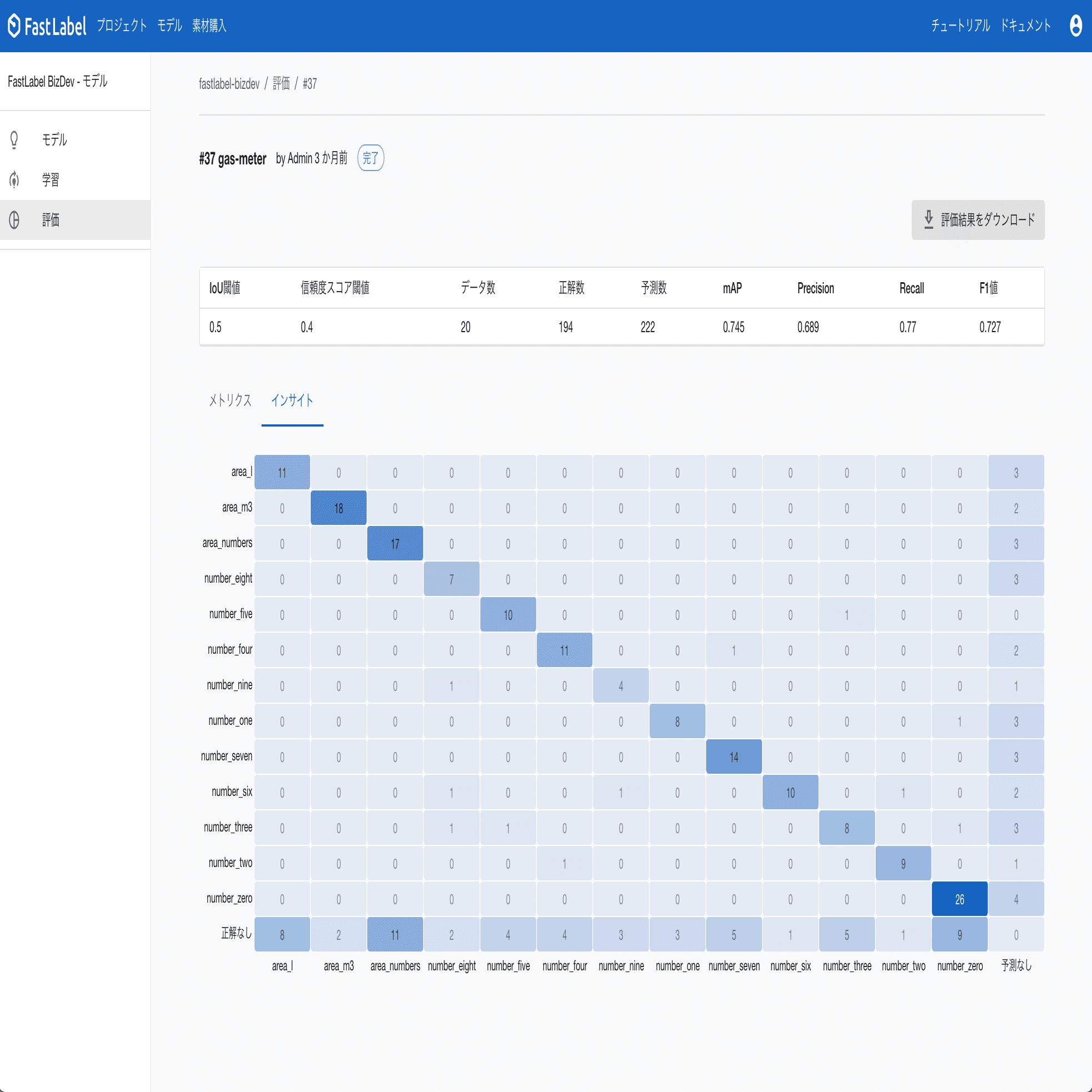Open the user account avatar icon

(x=1075, y=26)
